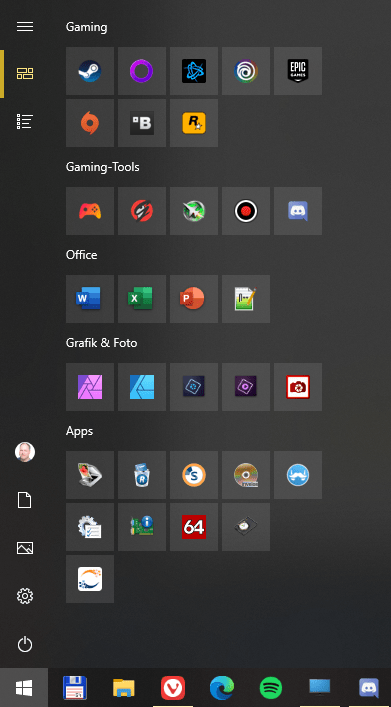Open Documents from Start sidebar
This screenshot has width=391, height=707.
(x=25, y=500)
